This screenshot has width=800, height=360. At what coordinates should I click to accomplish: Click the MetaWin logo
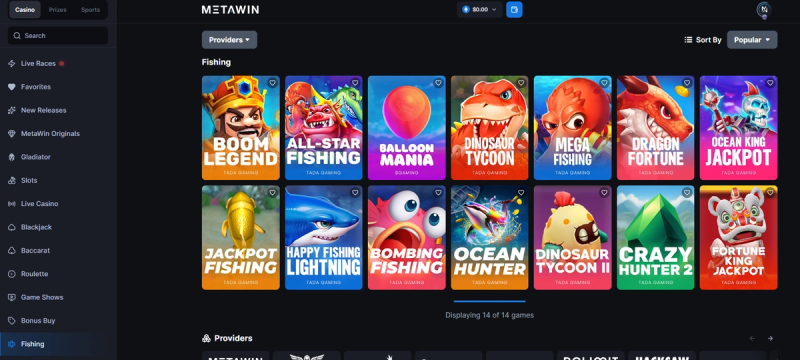tap(230, 10)
